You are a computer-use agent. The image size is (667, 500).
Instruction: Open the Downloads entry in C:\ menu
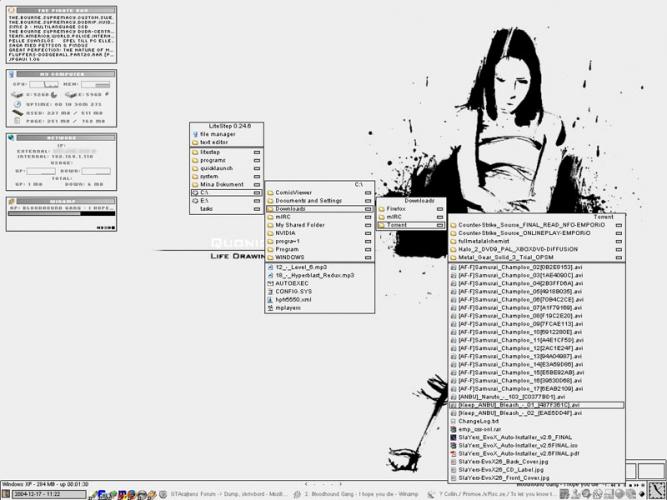pyautogui.click(x=319, y=209)
